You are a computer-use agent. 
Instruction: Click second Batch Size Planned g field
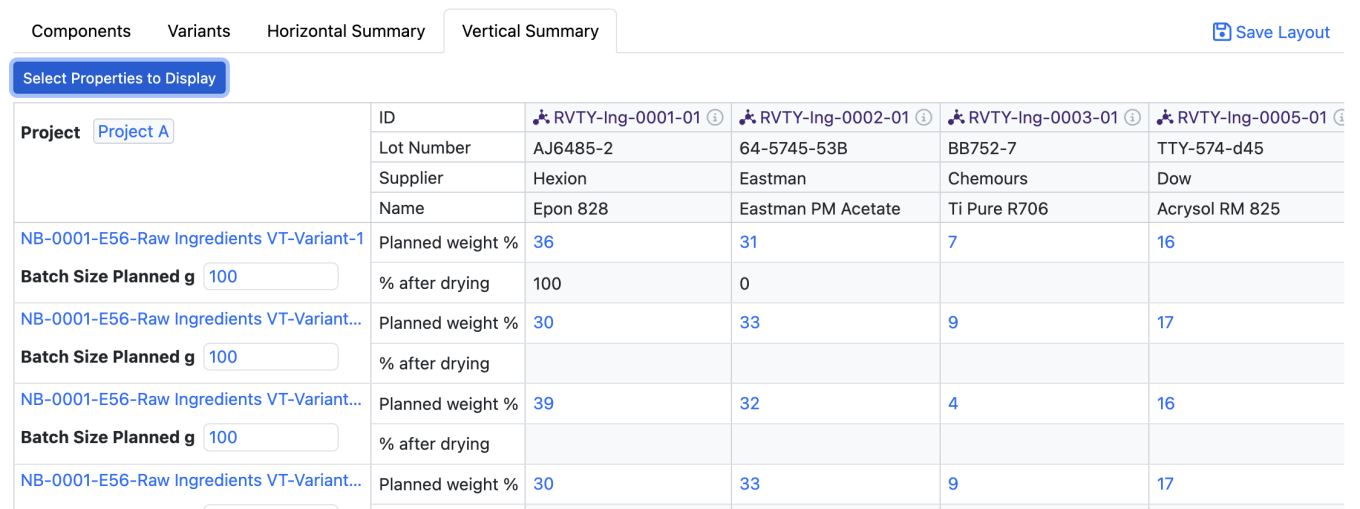click(x=270, y=357)
